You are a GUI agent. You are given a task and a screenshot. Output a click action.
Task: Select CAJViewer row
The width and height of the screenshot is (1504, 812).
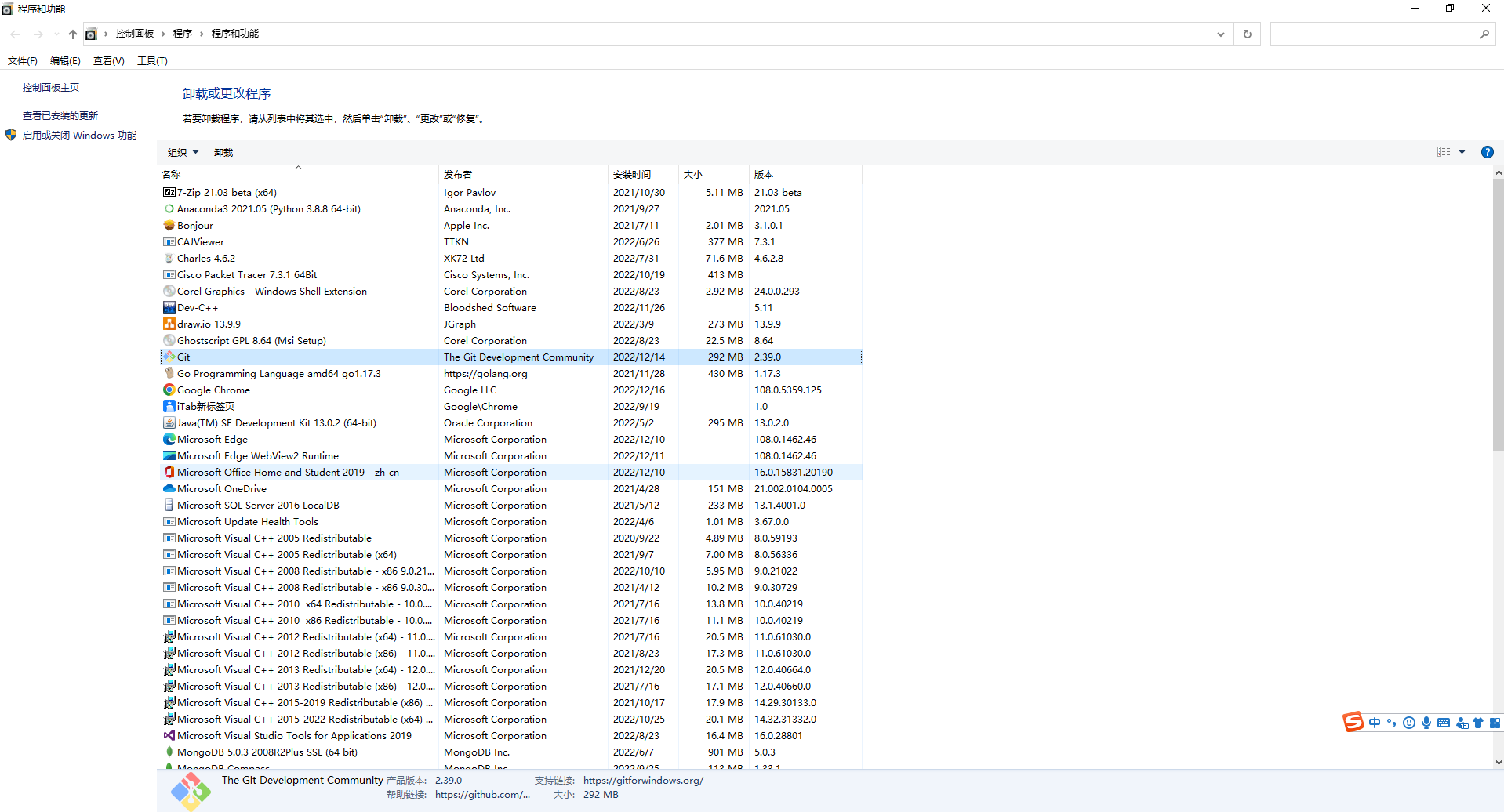(510, 241)
